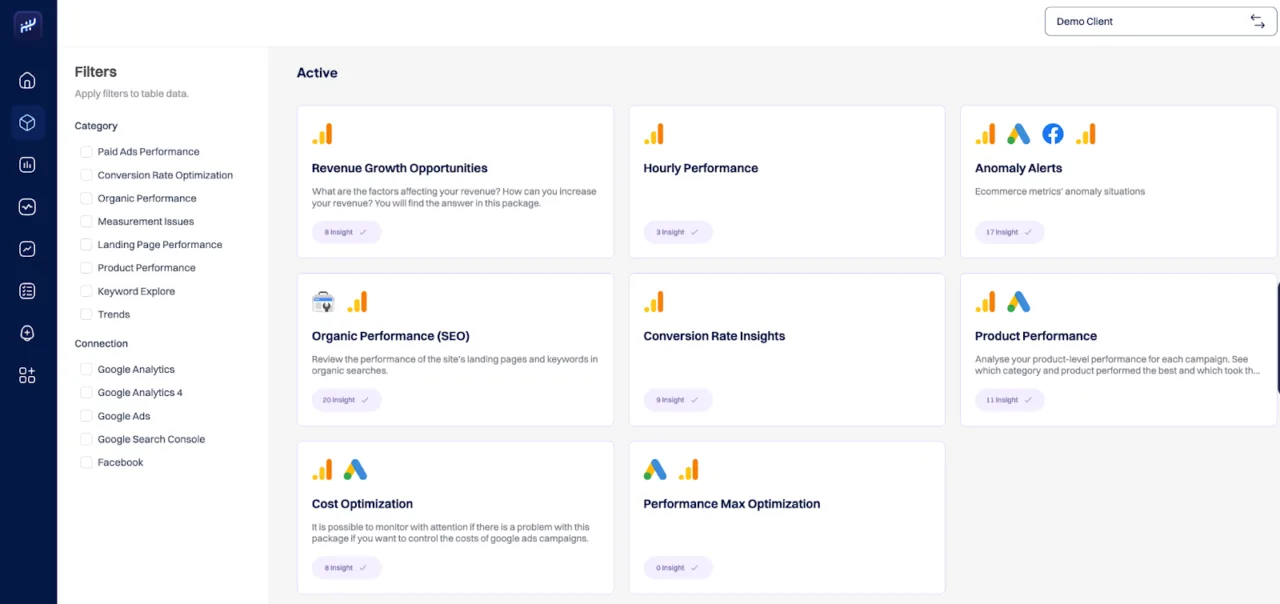Open the Cost Optimization card title
The image size is (1280, 604).
tap(362, 504)
